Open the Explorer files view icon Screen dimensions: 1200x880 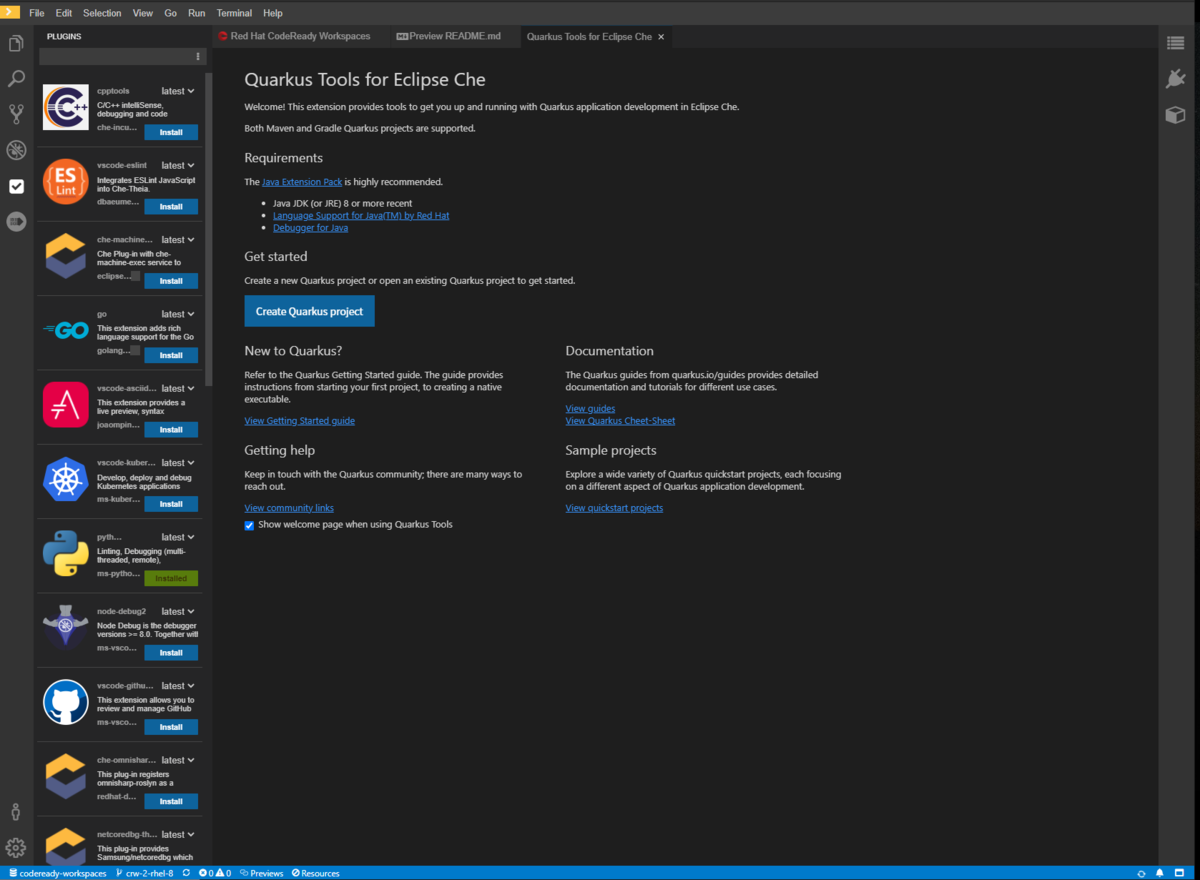click(16, 44)
